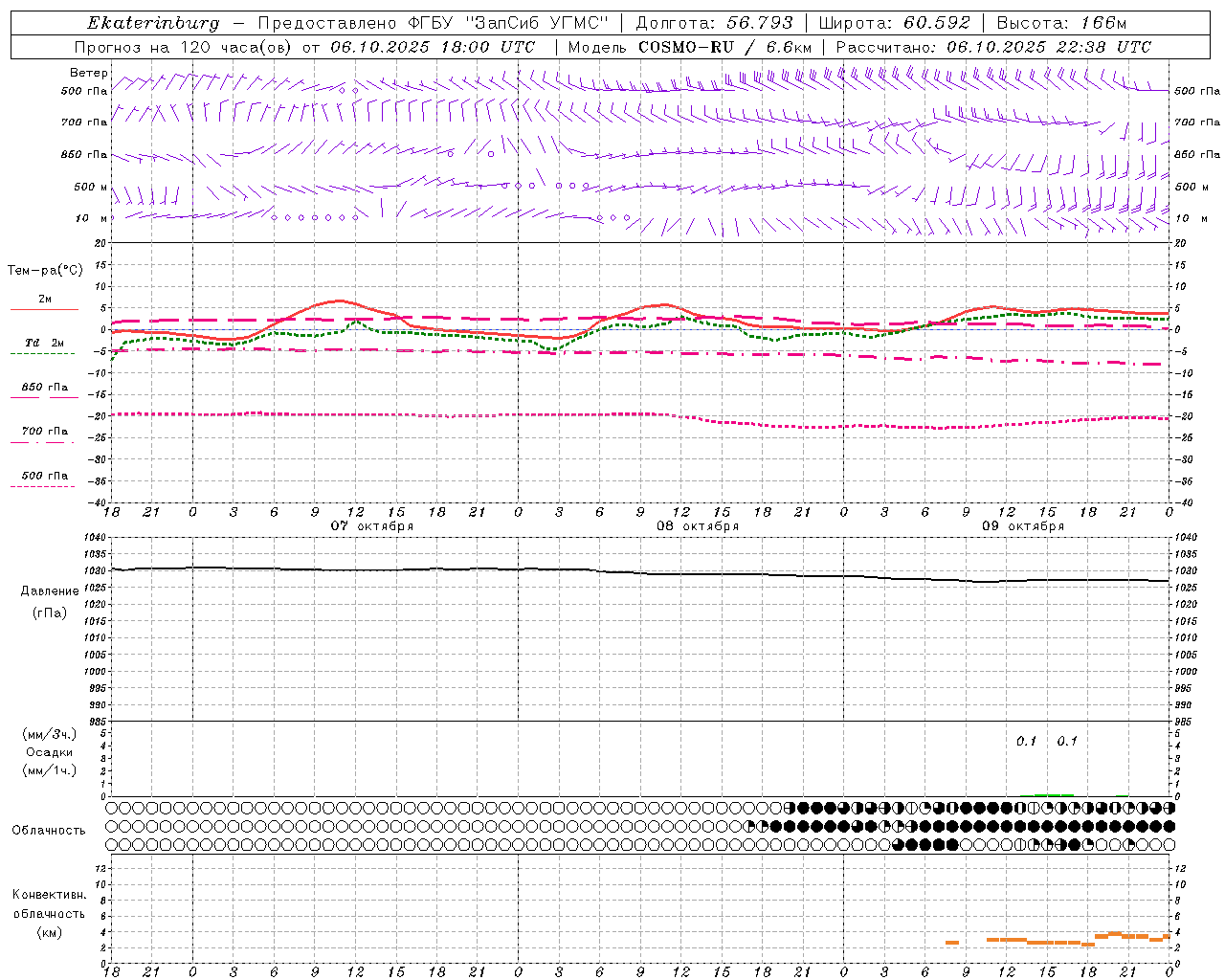Click the black pressure curve line

641,573
